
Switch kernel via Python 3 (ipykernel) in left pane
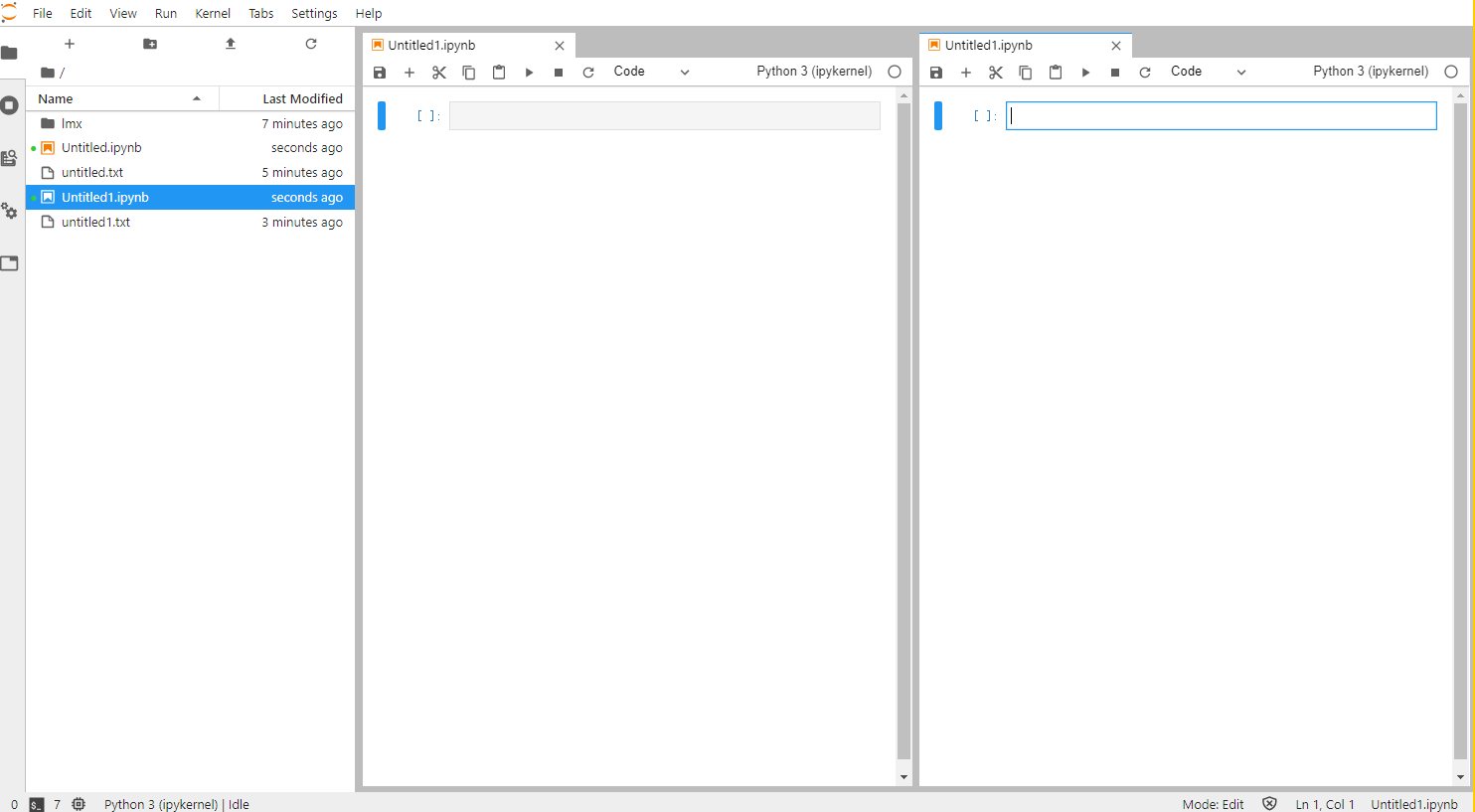[x=814, y=72]
